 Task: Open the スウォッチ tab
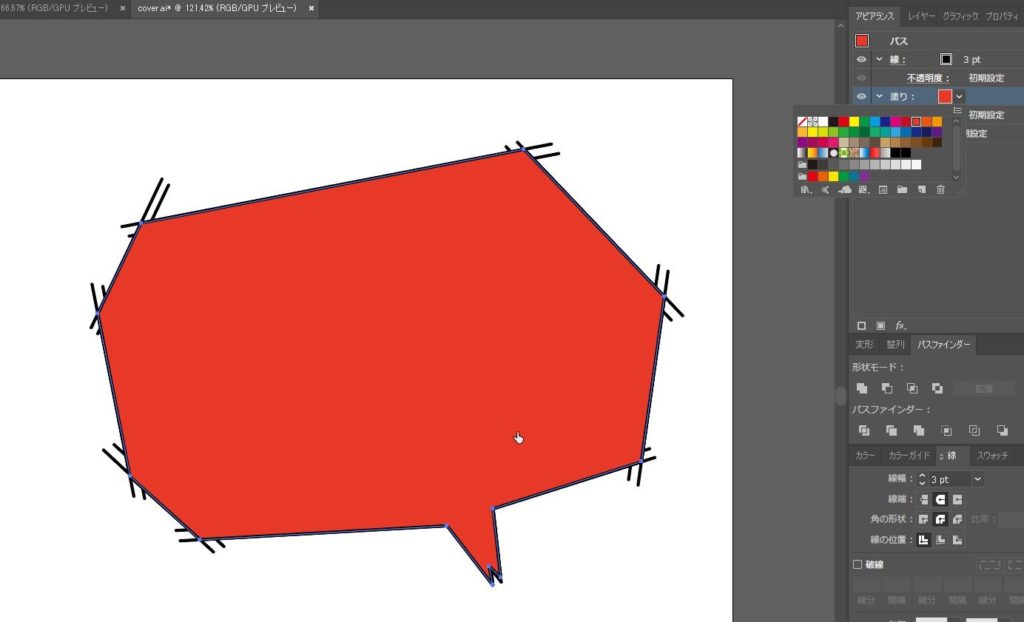click(x=992, y=455)
